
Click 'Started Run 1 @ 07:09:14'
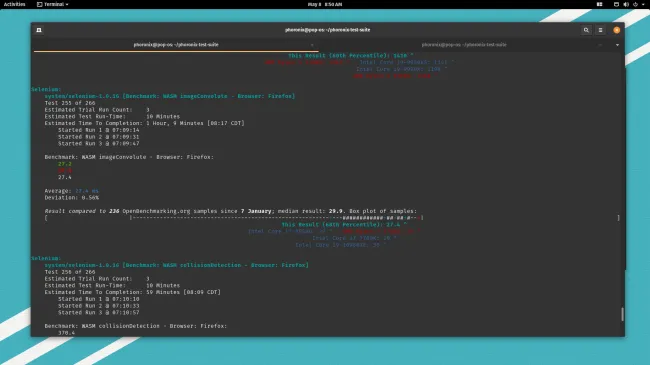(98, 130)
